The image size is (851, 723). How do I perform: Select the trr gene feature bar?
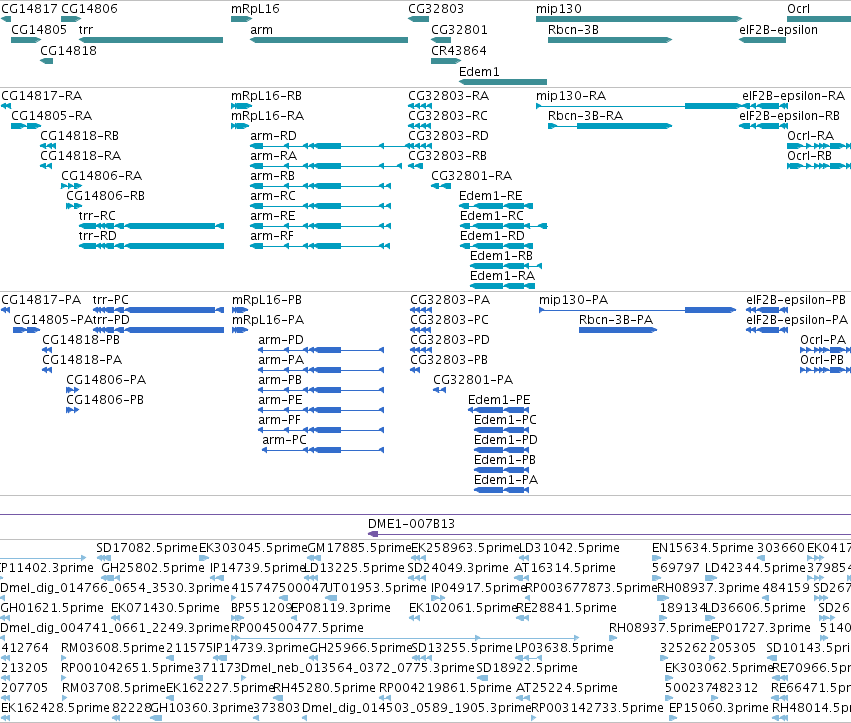[x=151, y=40]
